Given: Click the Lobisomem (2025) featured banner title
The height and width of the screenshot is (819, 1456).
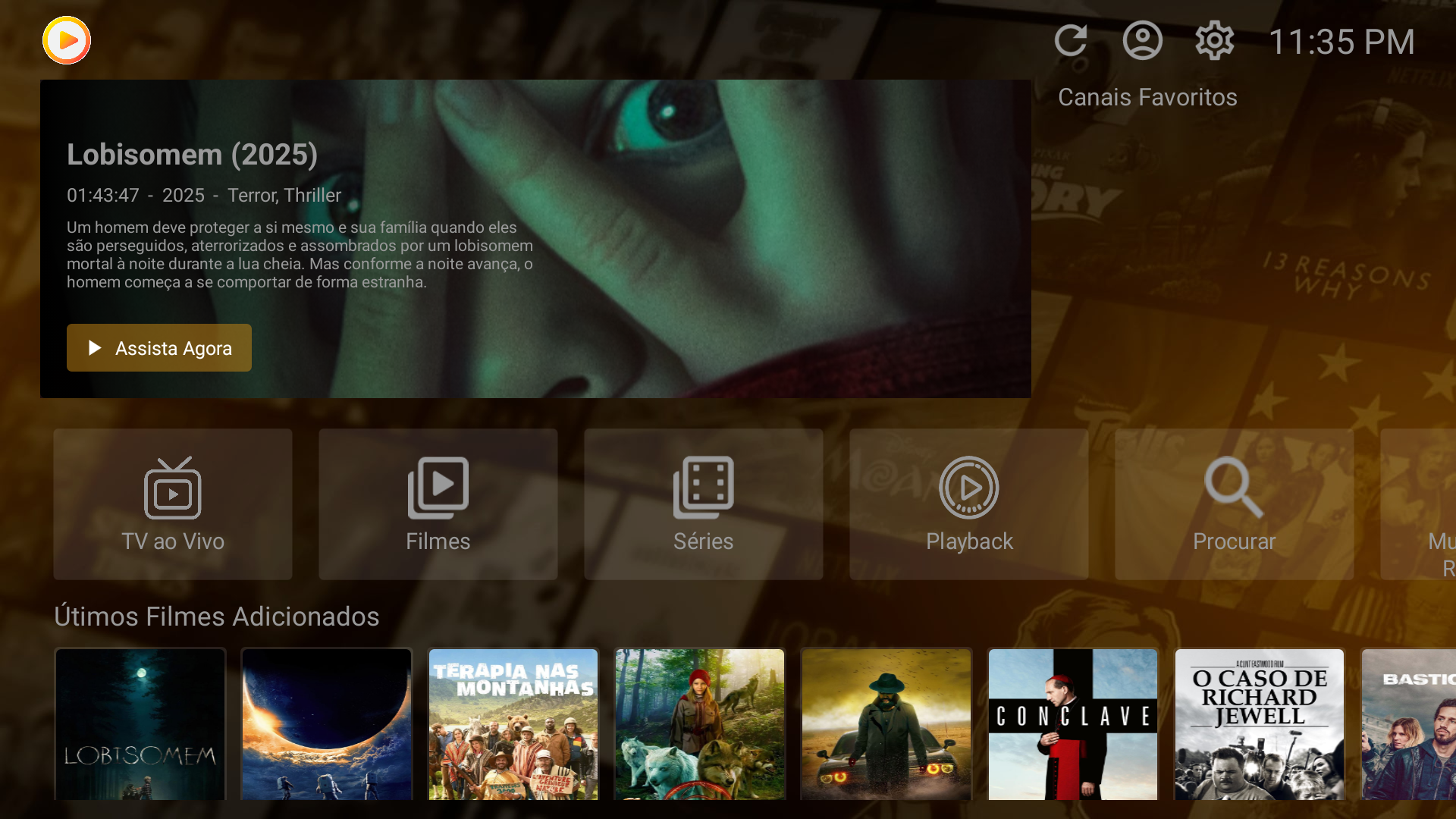Looking at the screenshot, I should click(x=192, y=155).
